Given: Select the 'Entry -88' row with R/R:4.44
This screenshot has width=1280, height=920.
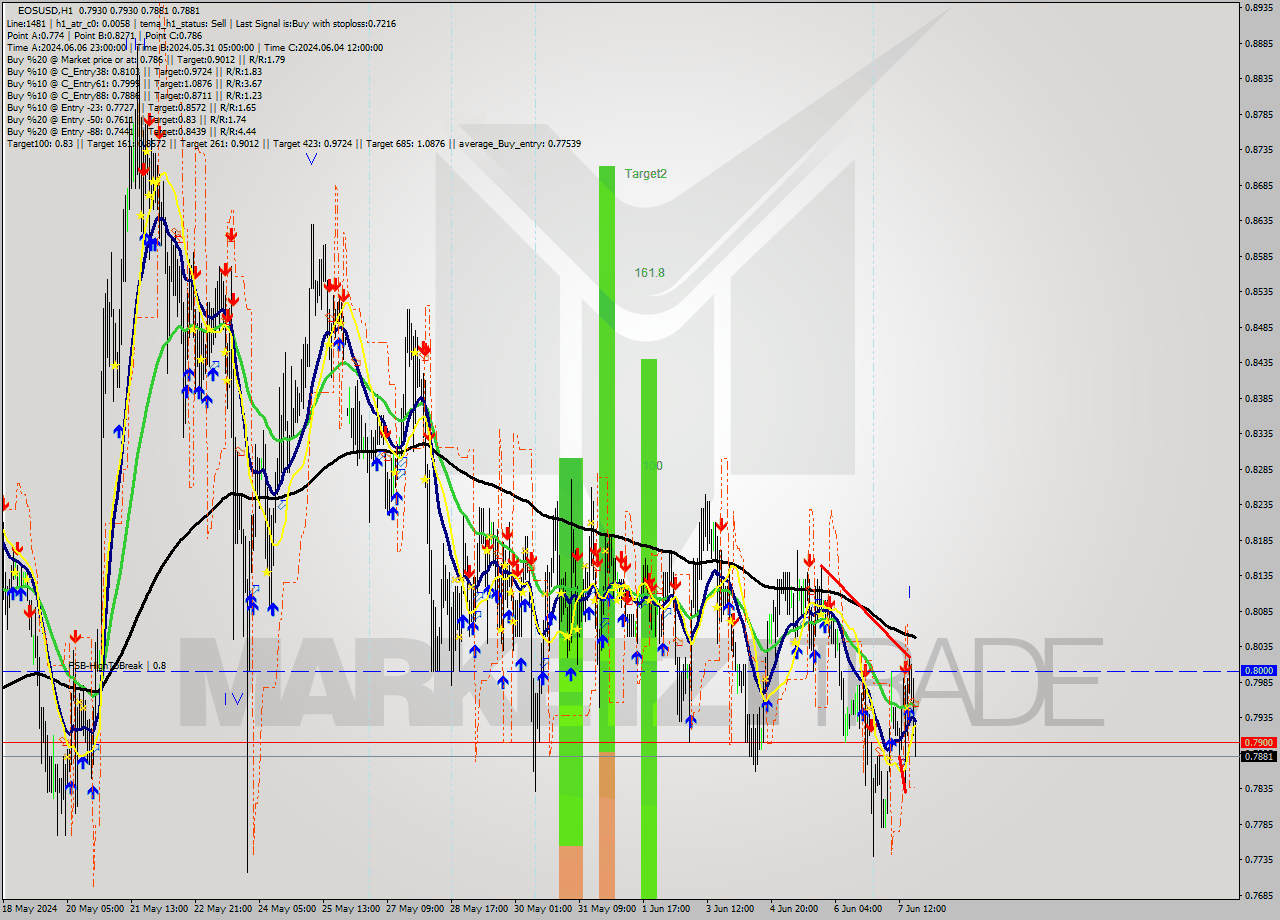Looking at the screenshot, I should click(x=131, y=131).
